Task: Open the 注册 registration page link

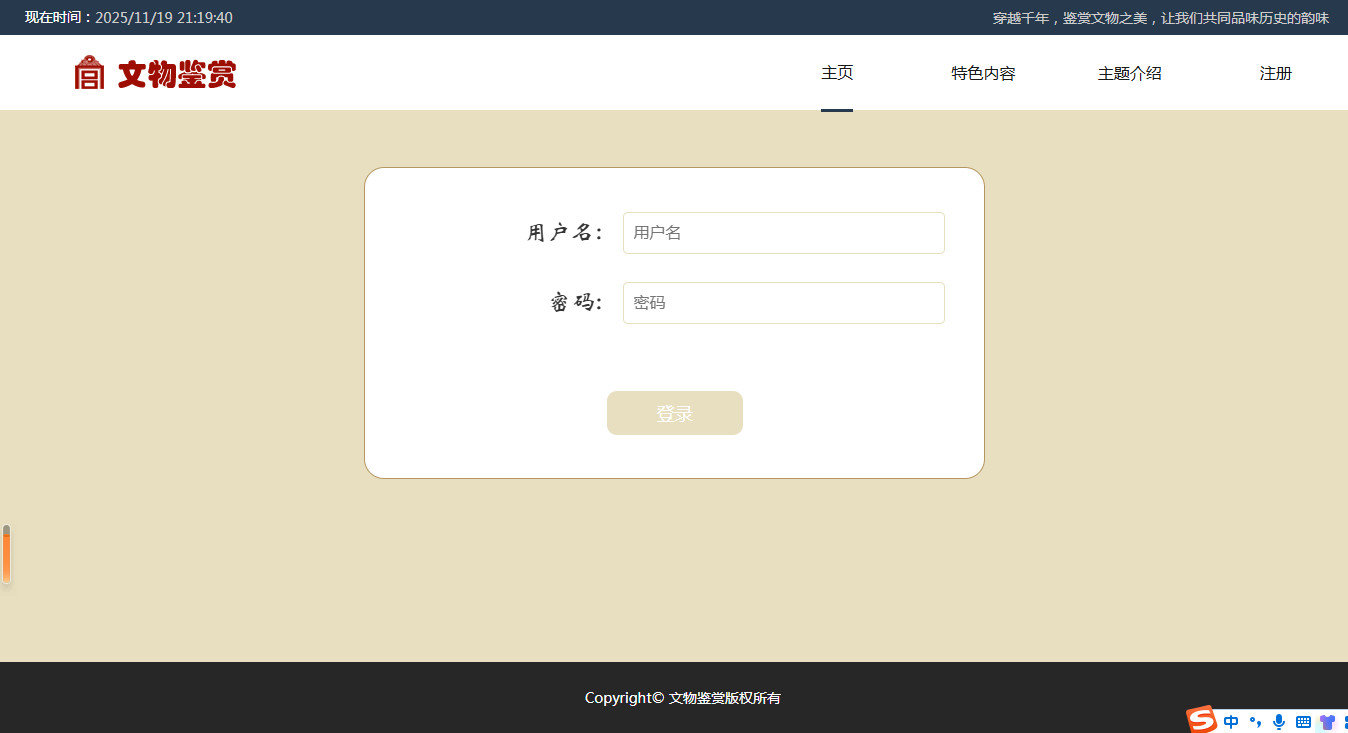Action: [x=1275, y=73]
